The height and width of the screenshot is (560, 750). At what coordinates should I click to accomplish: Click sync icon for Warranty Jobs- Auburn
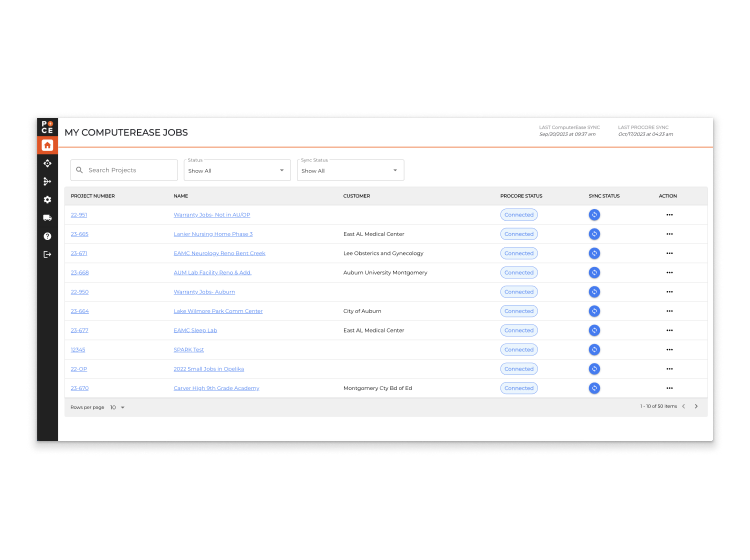coord(594,292)
